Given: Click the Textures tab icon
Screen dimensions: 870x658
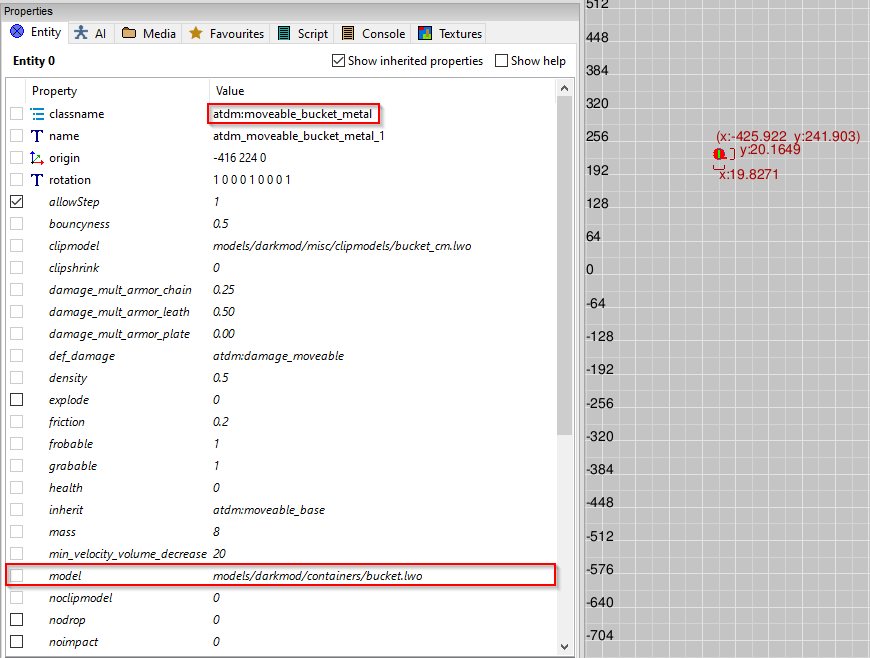Looking at the screenshot, I should coord(426,33).
